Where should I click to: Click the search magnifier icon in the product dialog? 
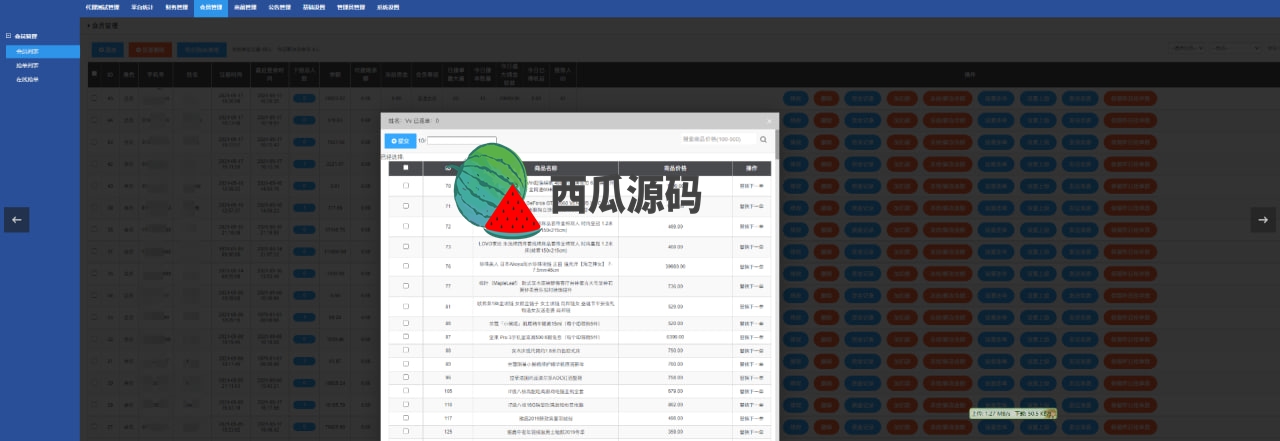763,140
